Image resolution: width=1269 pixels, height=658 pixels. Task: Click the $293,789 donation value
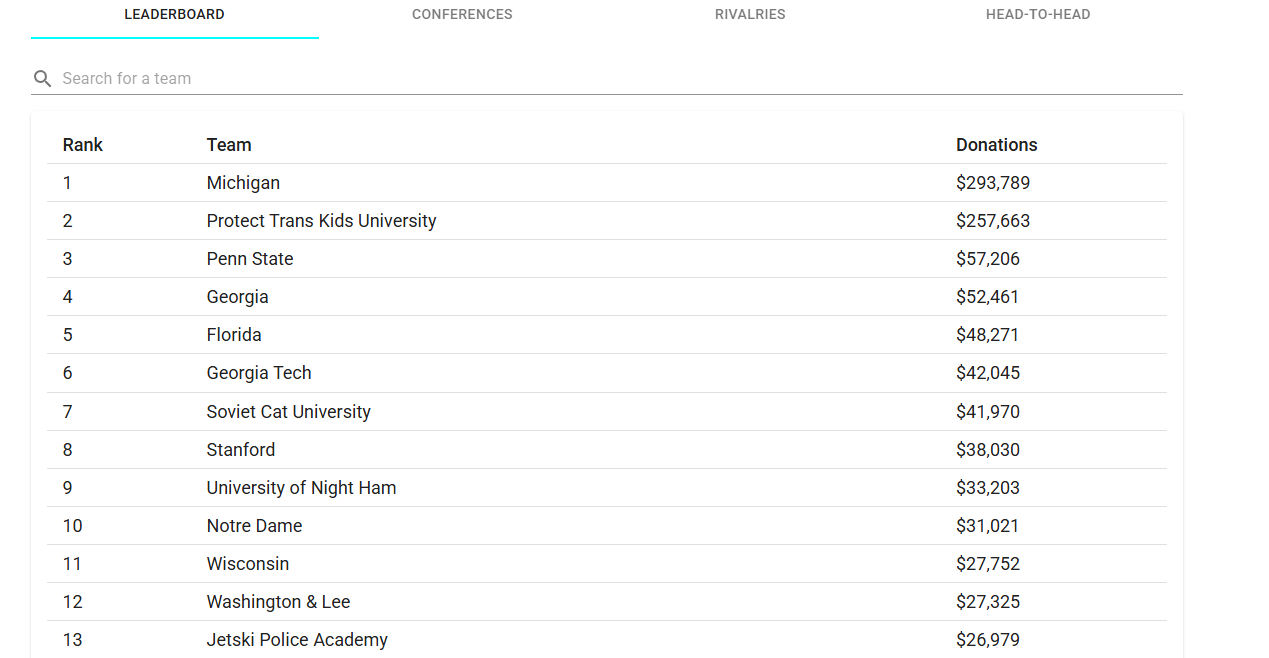993,183
